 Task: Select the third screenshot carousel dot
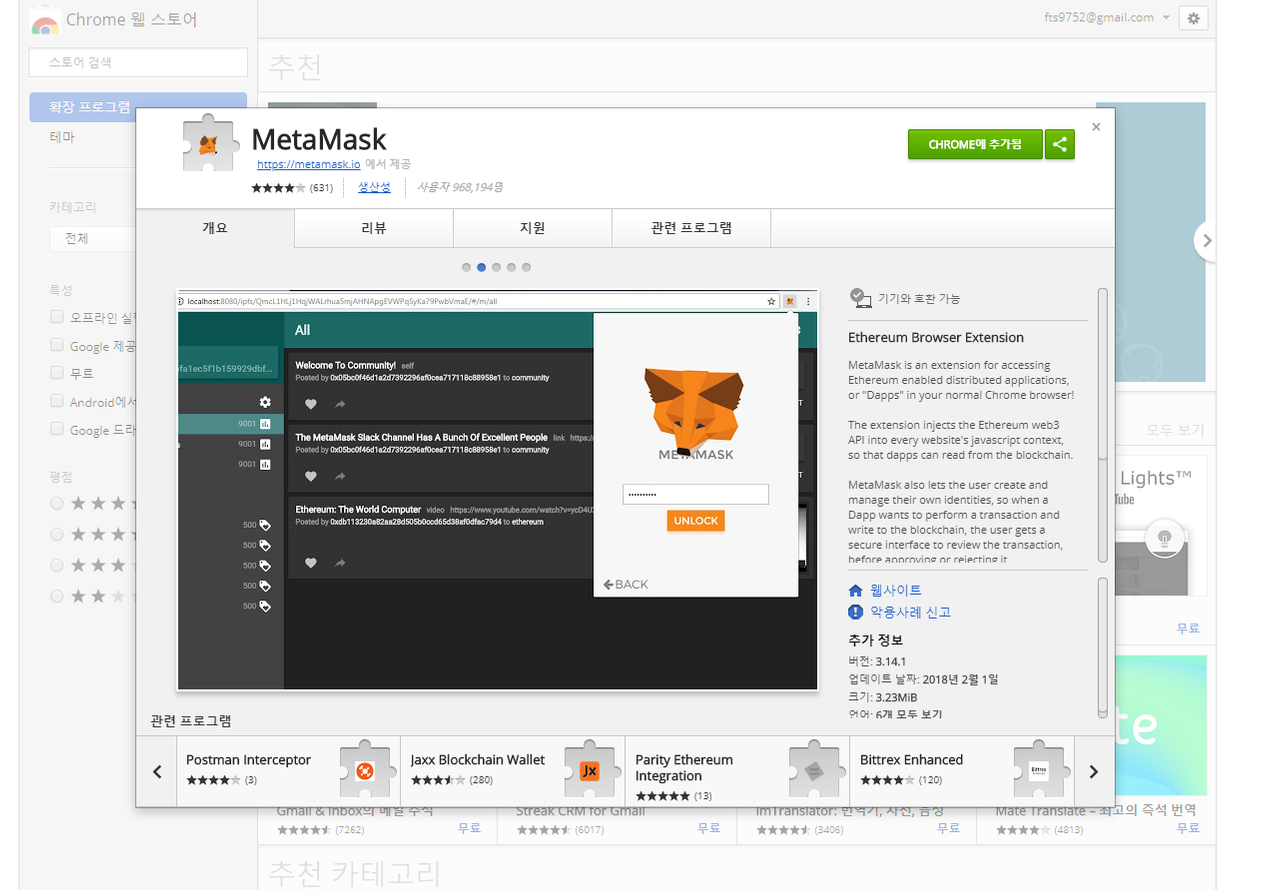[x=496, y=267]
